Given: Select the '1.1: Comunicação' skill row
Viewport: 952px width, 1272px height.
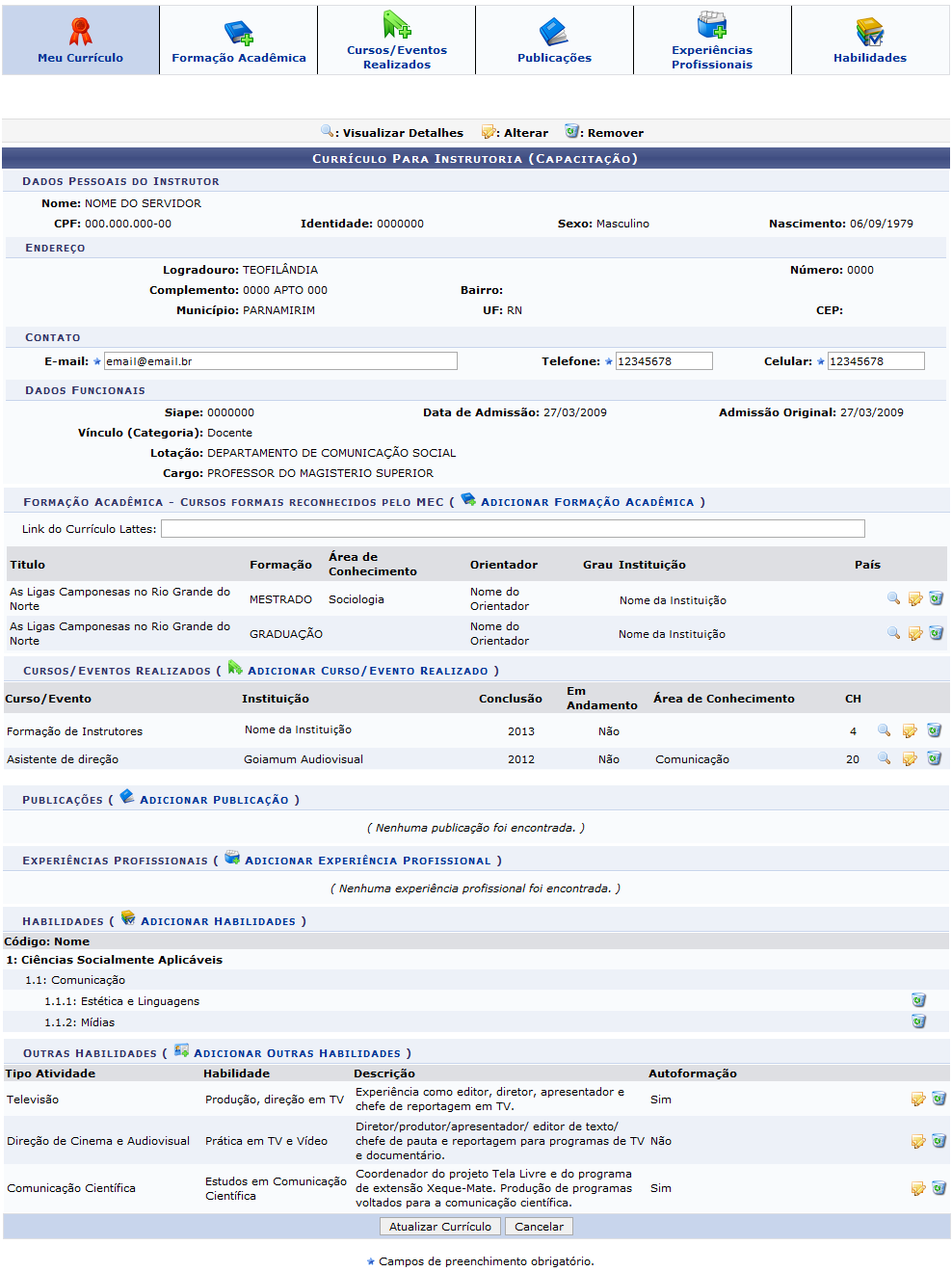Looking at the screenshot, I should coord(476,980).
